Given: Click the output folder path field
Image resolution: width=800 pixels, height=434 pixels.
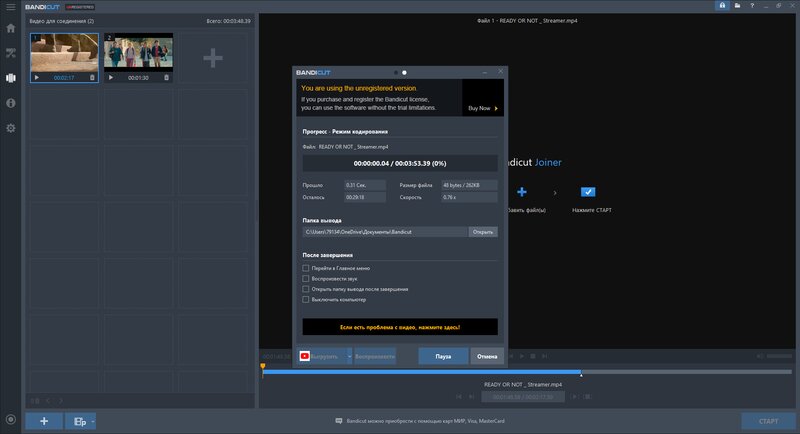Looking at the screenshot, I should coord(385,232).
